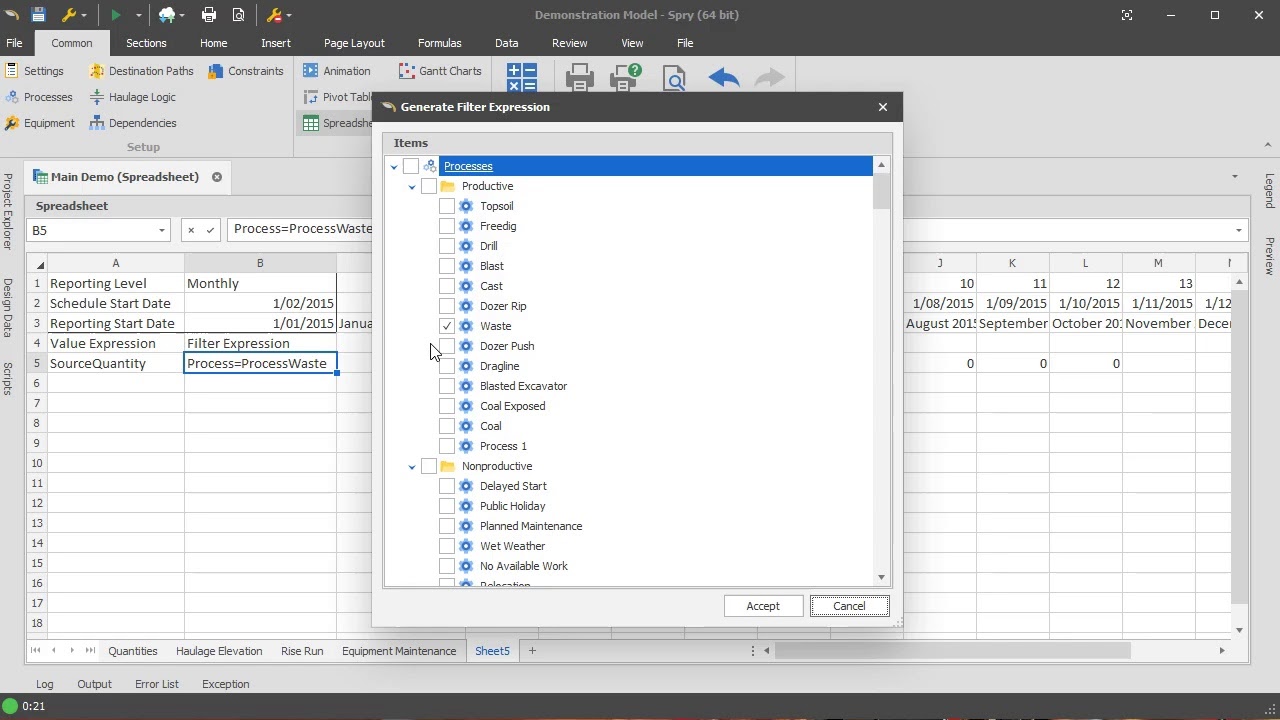This screenshot has width=1280, height=720.
Task: Open the cell reference B5 dropdown
Action: tap(162, 230)
